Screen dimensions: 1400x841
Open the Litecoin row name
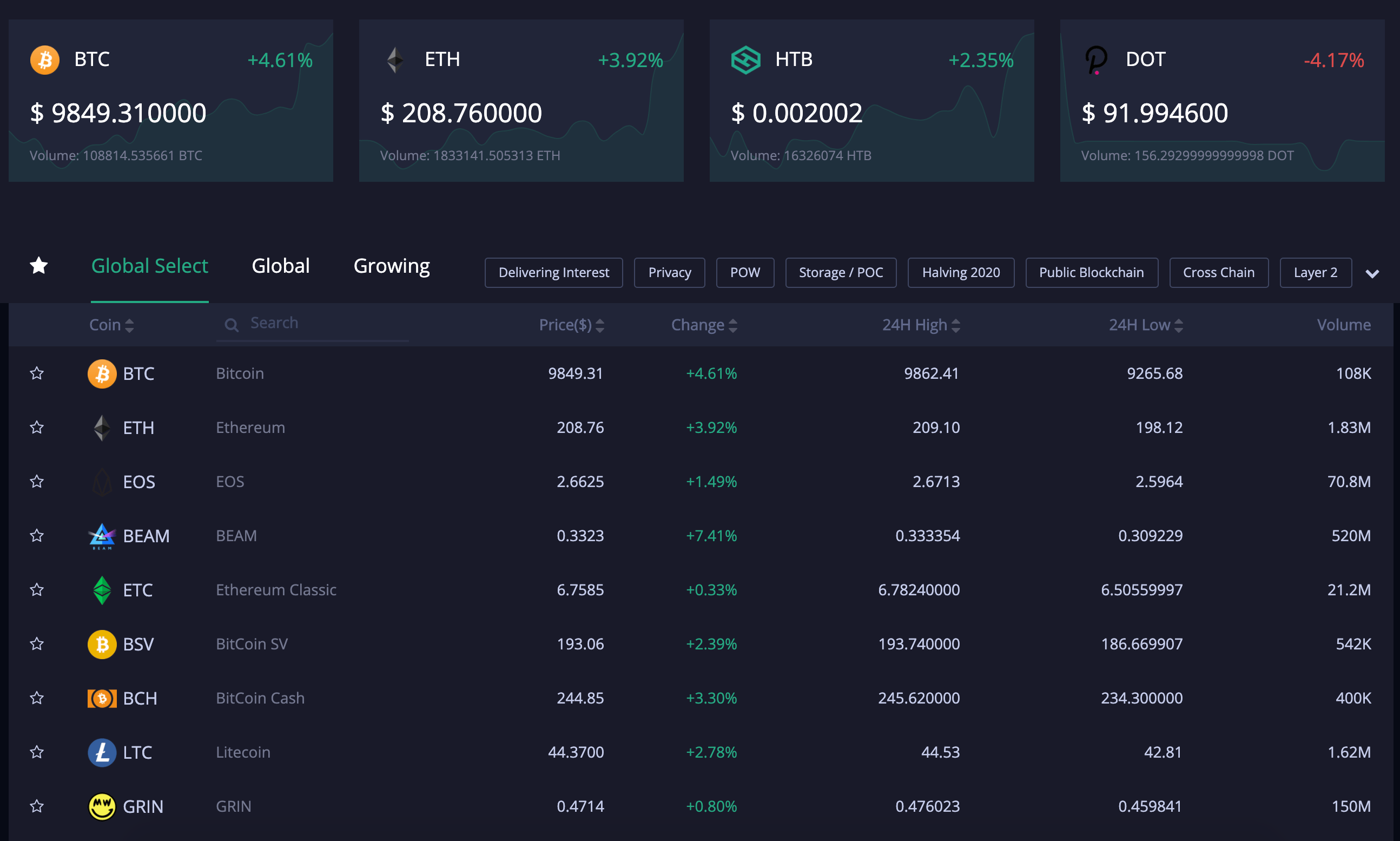243,752
